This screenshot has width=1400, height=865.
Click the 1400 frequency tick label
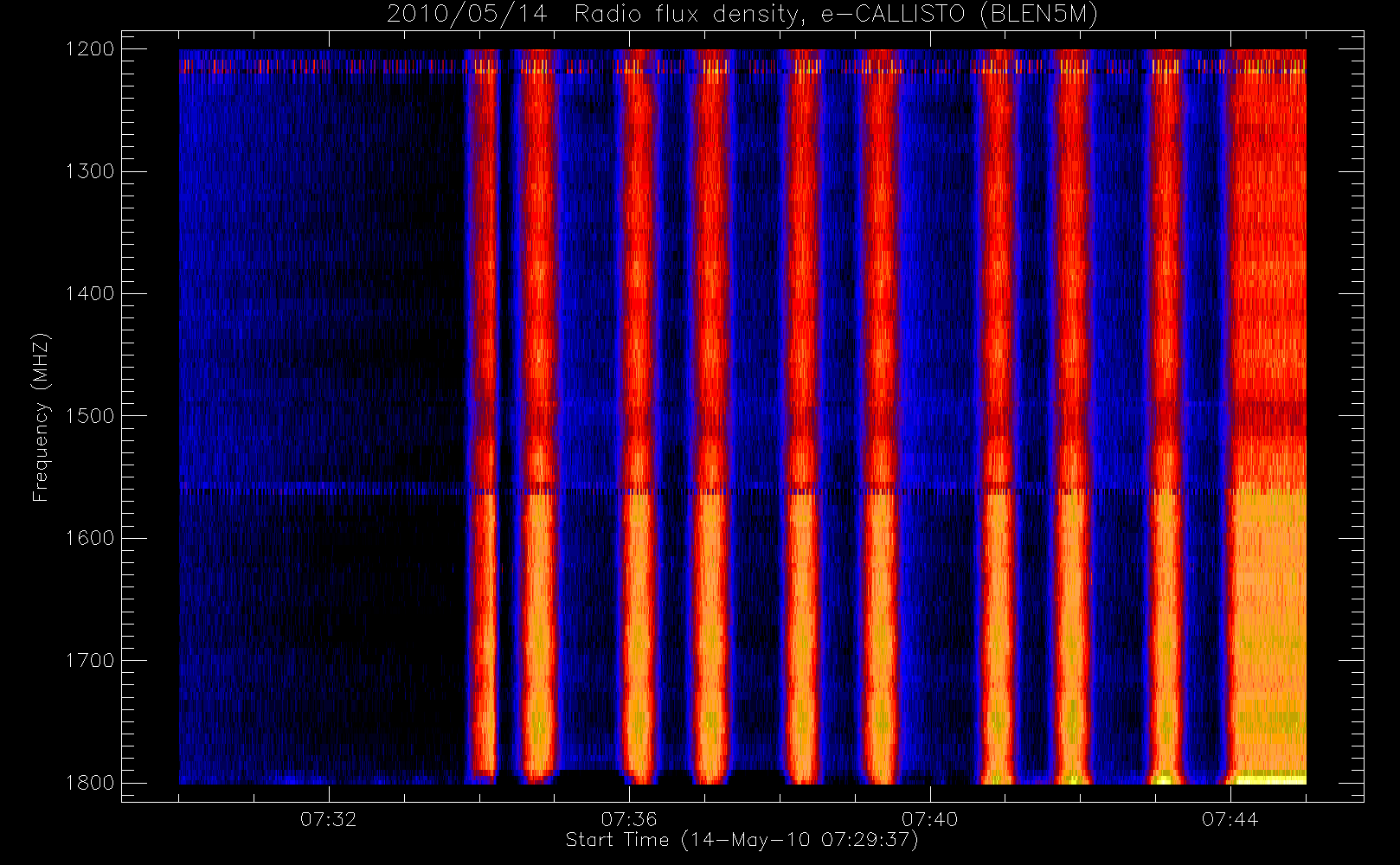point(89,294)
